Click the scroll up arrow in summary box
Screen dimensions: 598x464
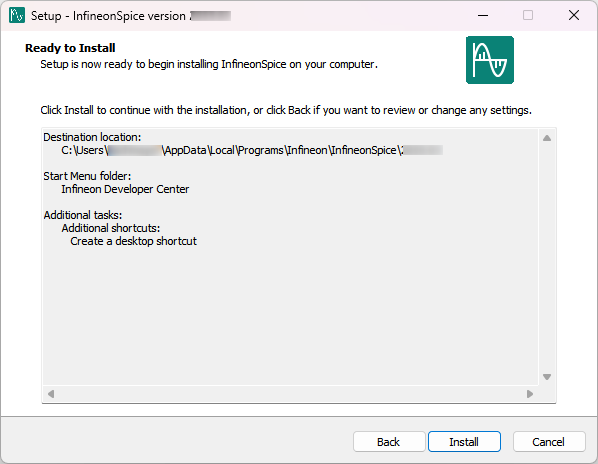click(547, 138)
